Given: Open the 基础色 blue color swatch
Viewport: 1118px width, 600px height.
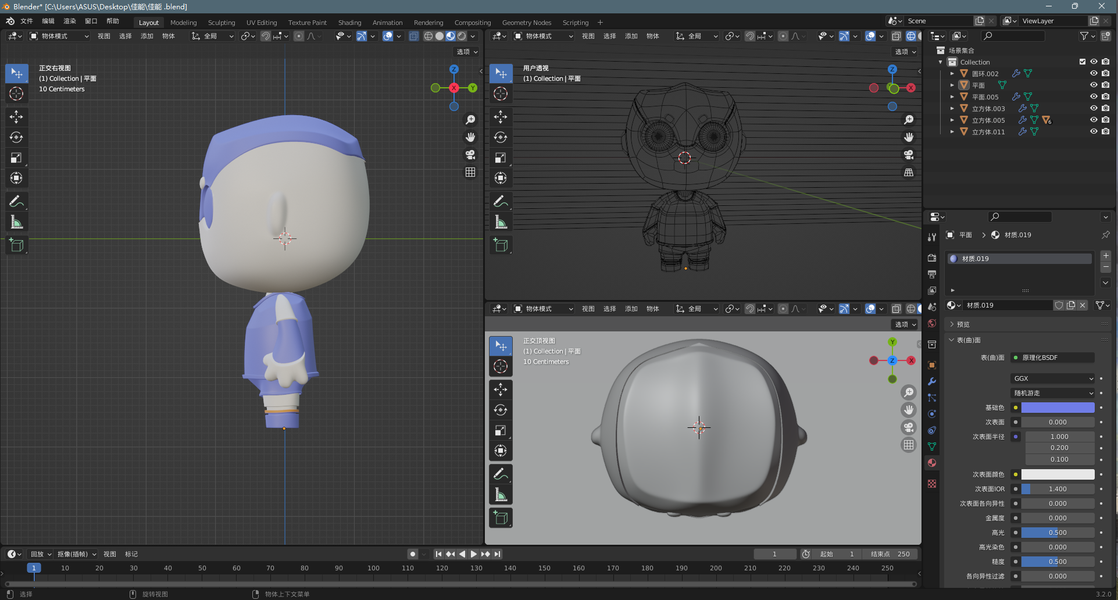Looking at the screenshot, I should (x=1057, y=408).
